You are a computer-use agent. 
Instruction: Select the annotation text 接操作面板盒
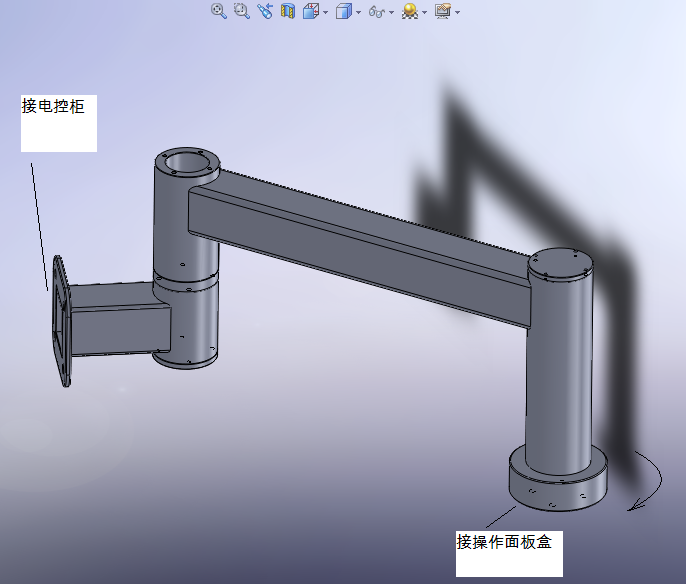pyautogui.click(x=504, y=542)
